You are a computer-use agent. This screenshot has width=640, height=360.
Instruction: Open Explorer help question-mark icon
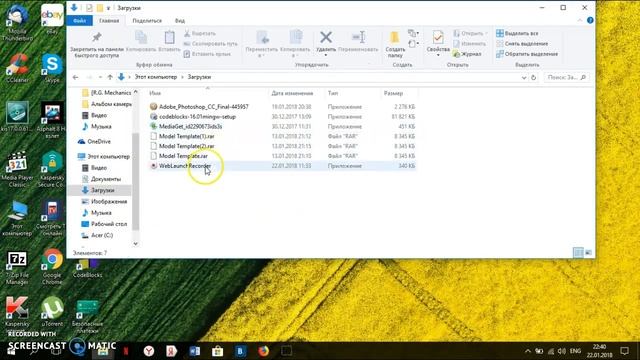[x=590, y=20]
